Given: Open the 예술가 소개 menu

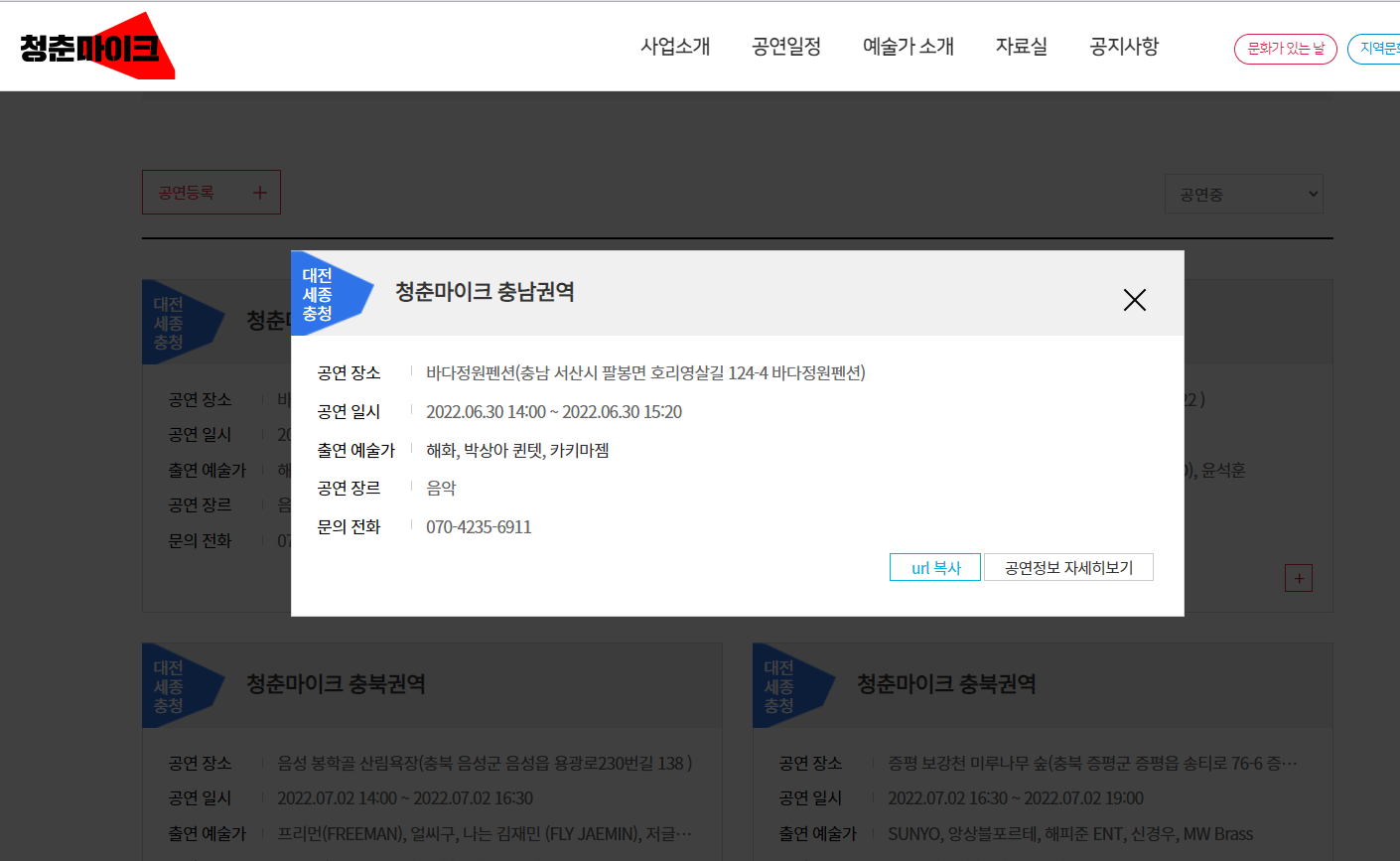Looking at the screenshot, I should pos(909,47).
